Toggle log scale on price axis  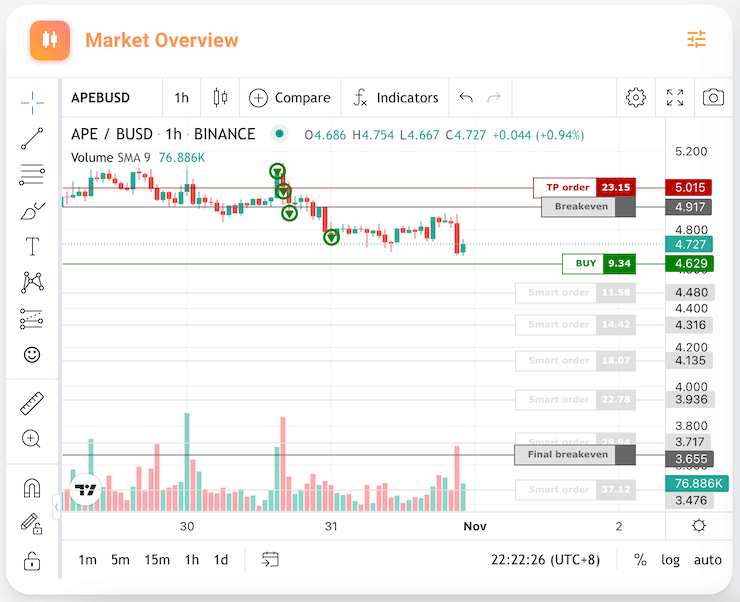tap(671, 560)
